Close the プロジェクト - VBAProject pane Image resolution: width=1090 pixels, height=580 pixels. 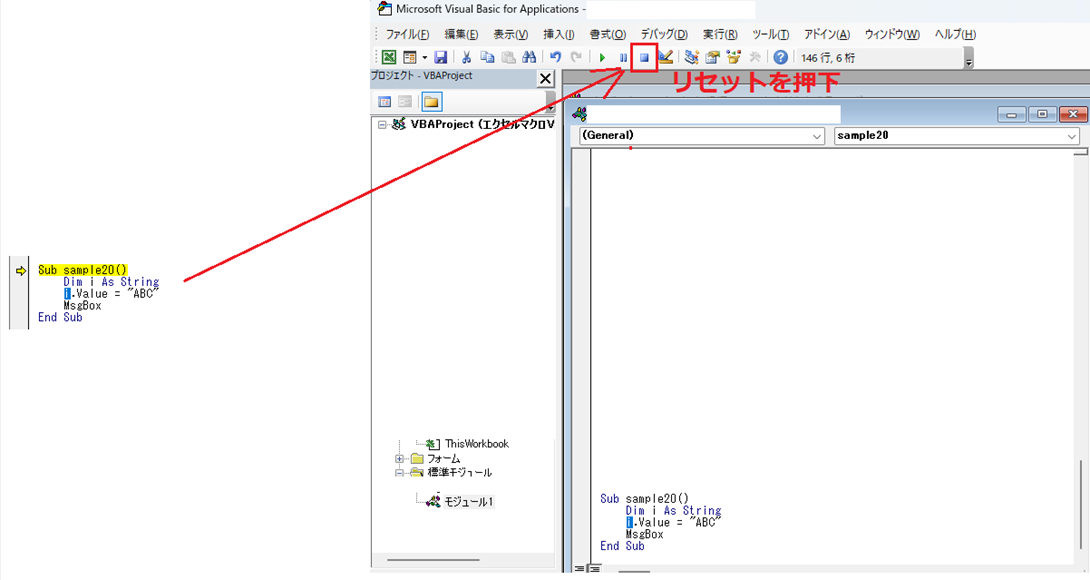[546, 79]
